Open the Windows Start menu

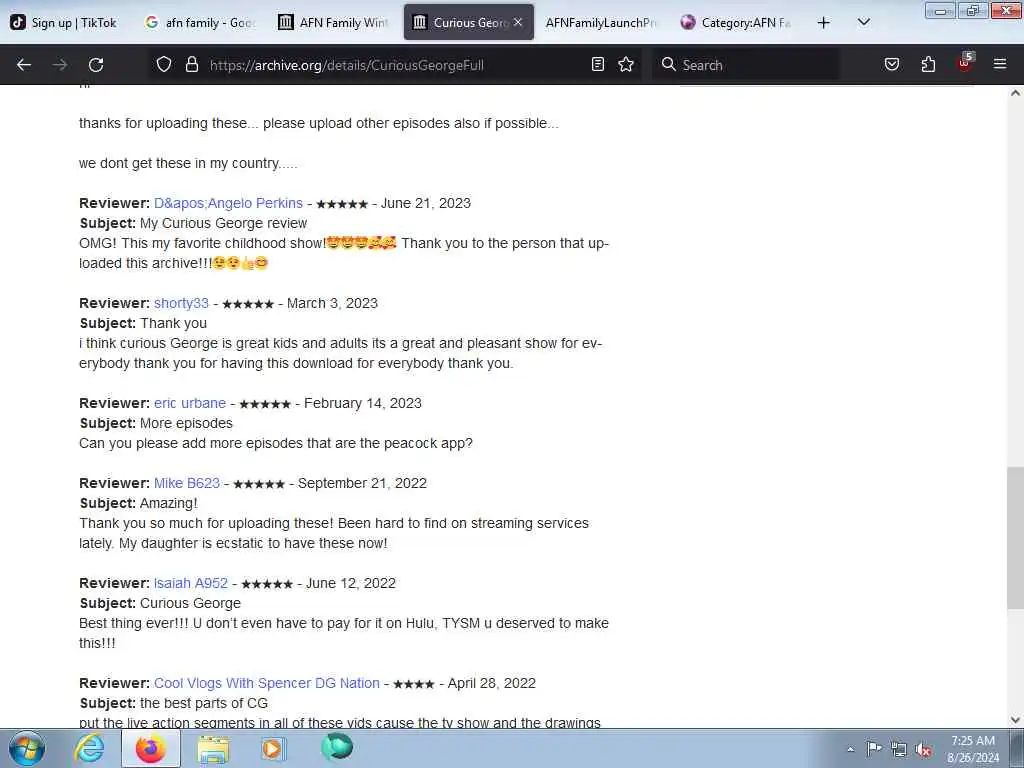(x=27, y=748)
